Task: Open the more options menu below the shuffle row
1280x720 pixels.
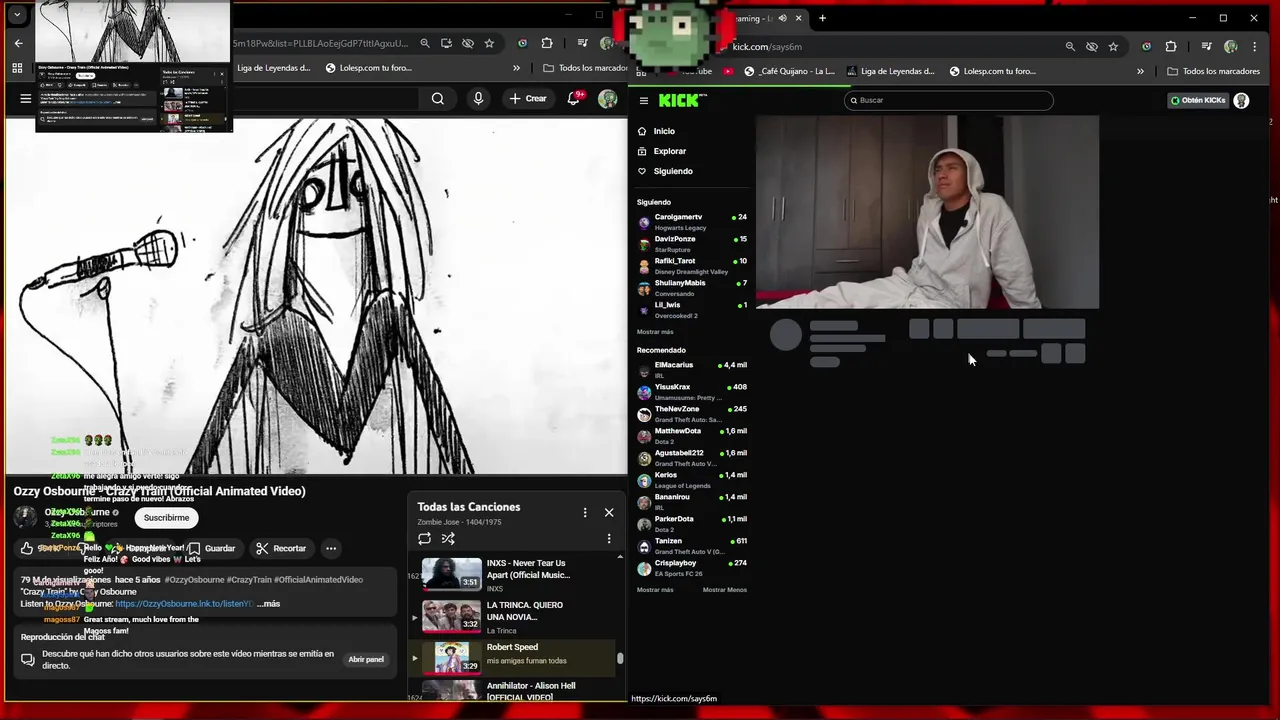Action: [x=609, y=538]
